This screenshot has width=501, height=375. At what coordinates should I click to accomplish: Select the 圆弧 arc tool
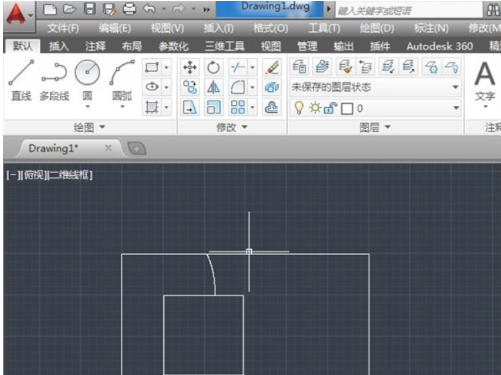coord(122,79)
